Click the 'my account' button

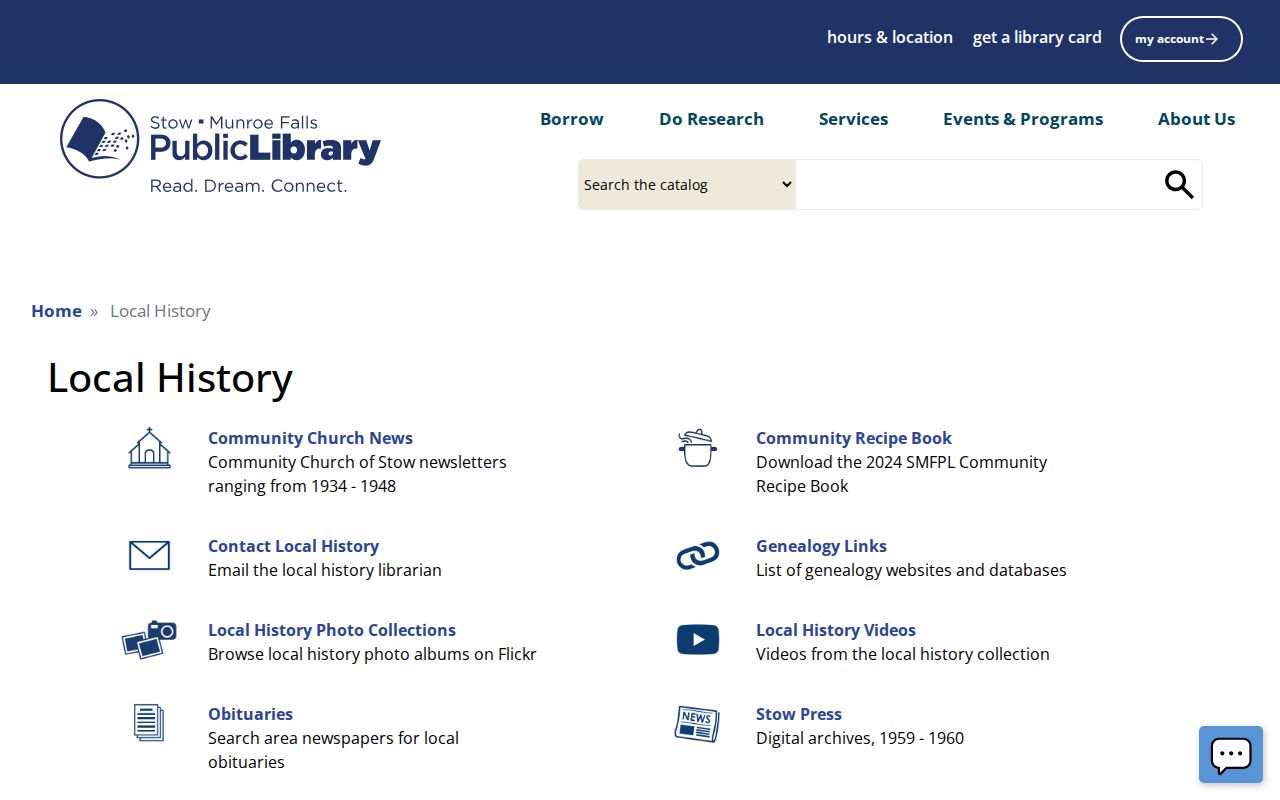[x=1181, y=39]
